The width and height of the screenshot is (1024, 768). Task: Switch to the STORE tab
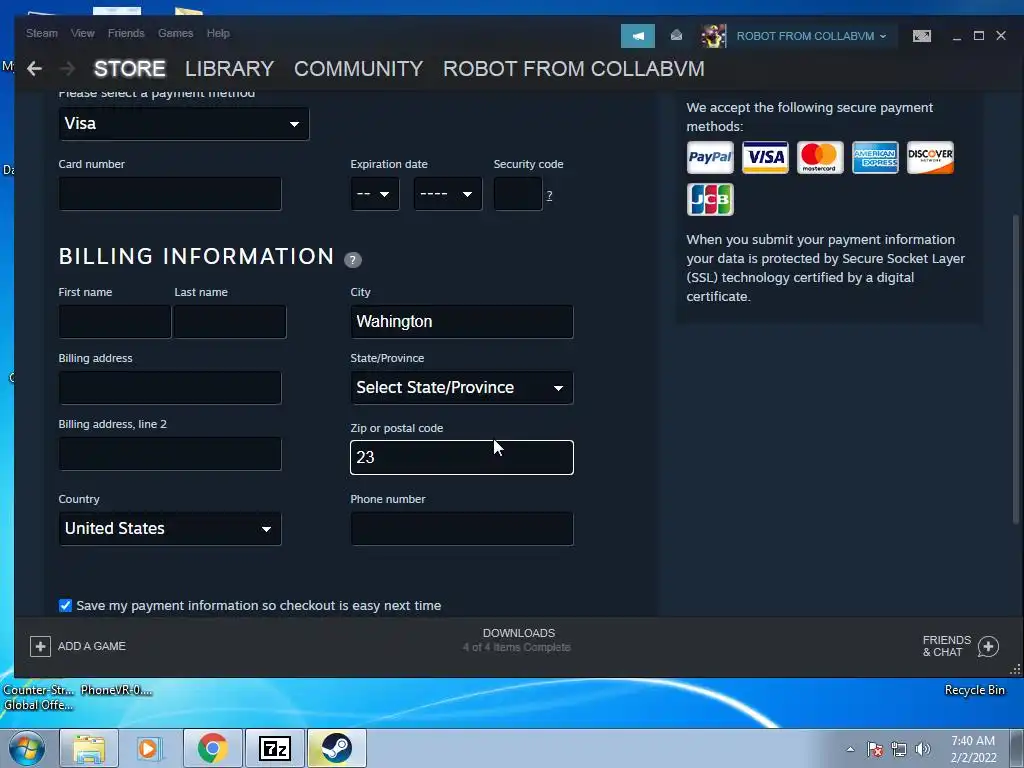[x=129, y=69]
